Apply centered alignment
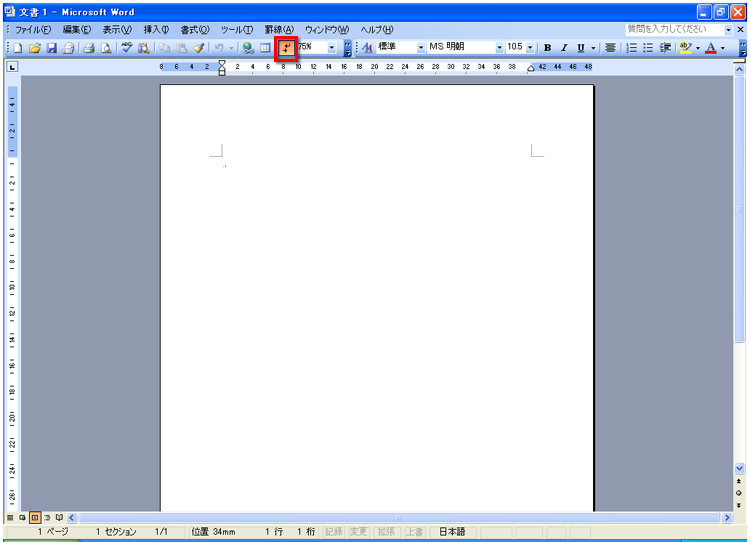The height and width of the screenshot is (542, 750). tap(610, 47)
